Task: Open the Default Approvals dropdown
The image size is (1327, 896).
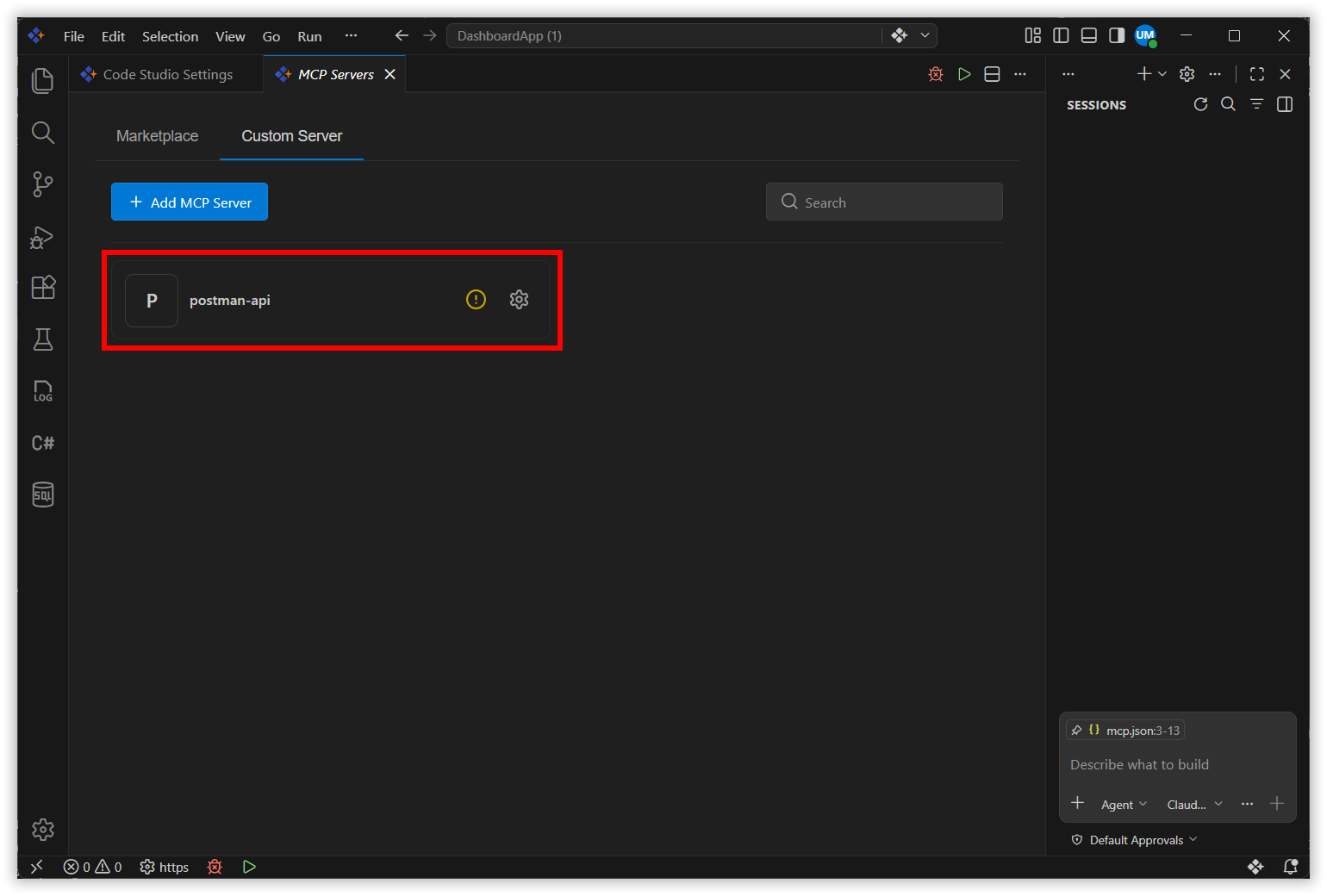Action: (x=1134, y=840)
